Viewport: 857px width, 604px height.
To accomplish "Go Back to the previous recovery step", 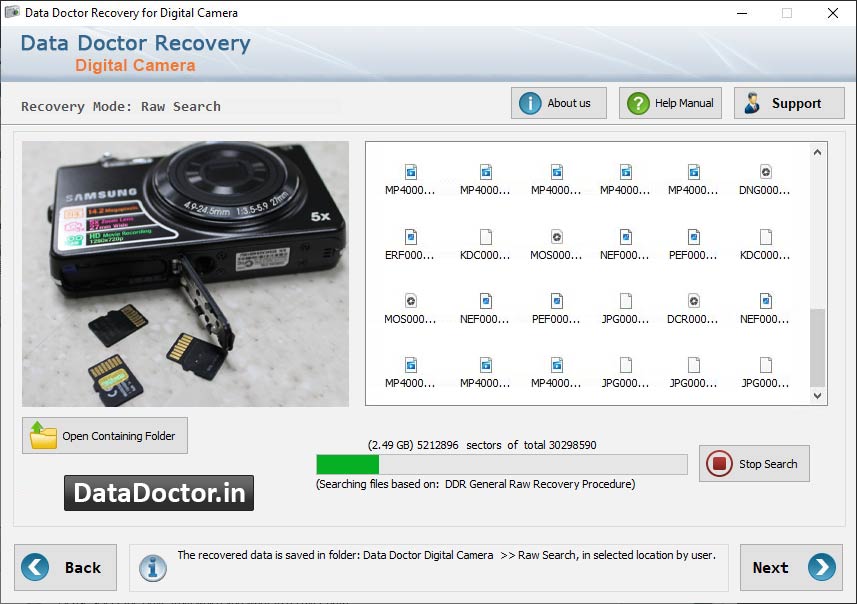I will pyautogui.click(x=66, y=567).
